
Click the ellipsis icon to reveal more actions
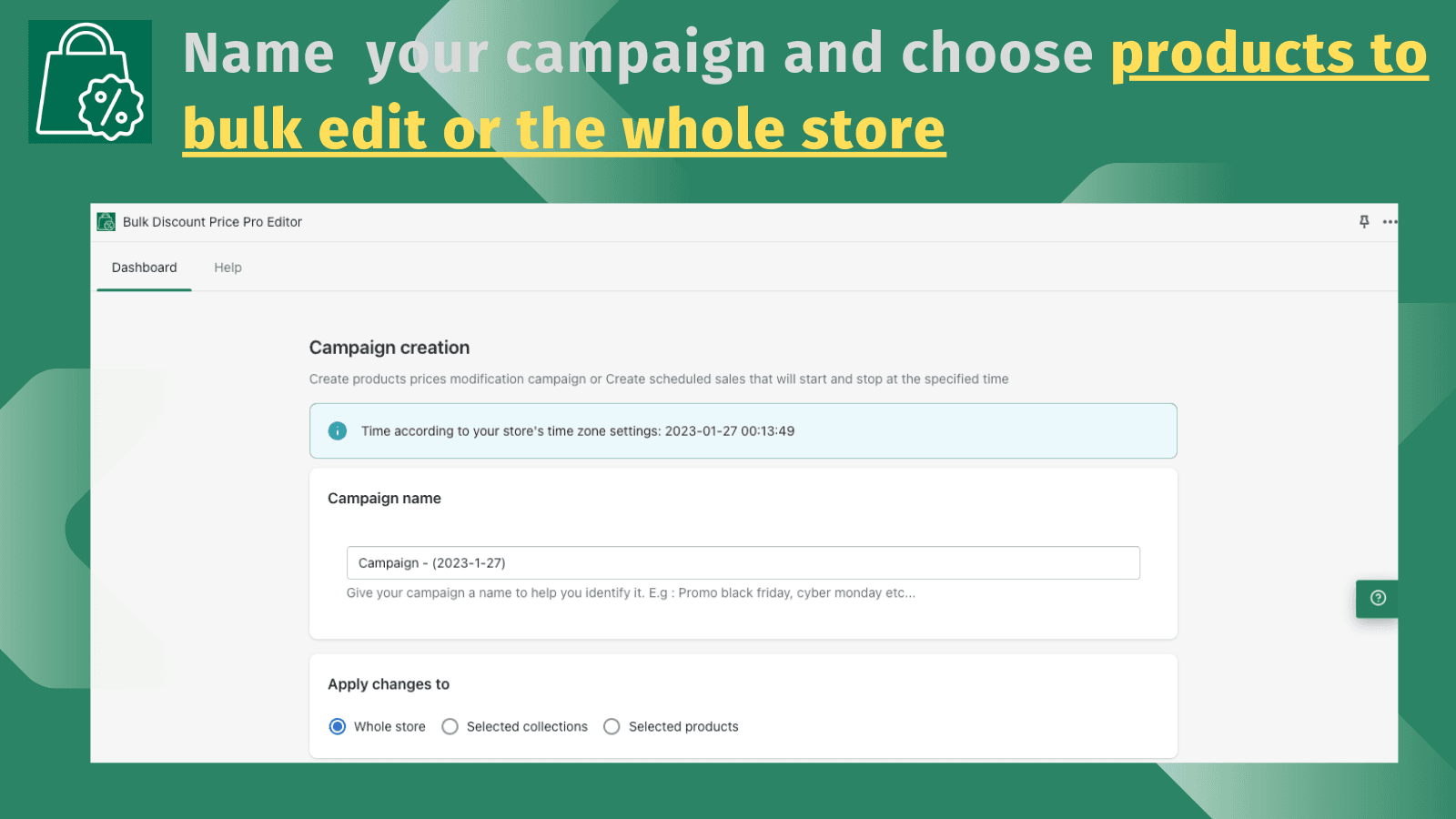coord(1390,221)
